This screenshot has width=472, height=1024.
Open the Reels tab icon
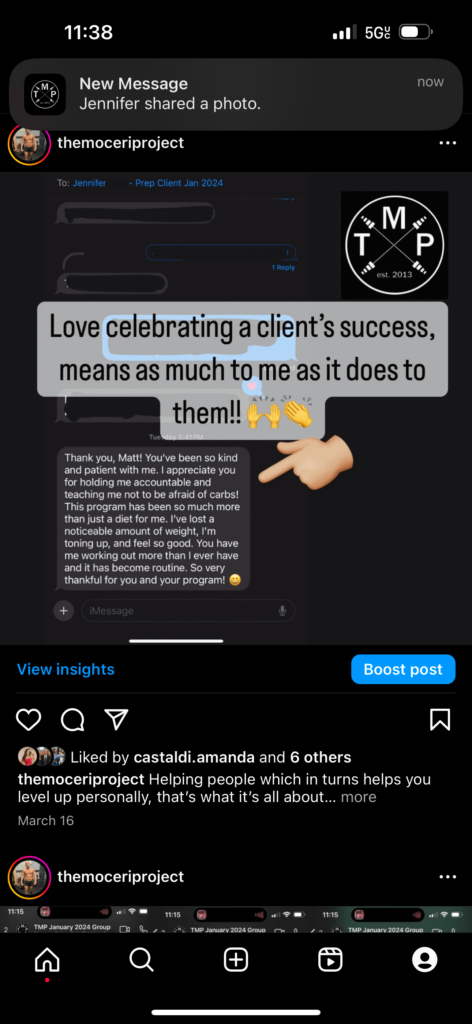[x=330, y=959]
